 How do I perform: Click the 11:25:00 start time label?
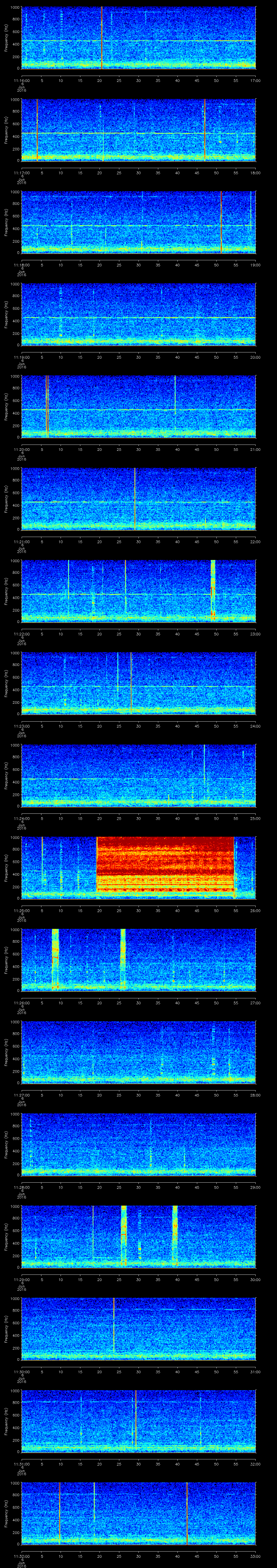(x=21, y=910)
